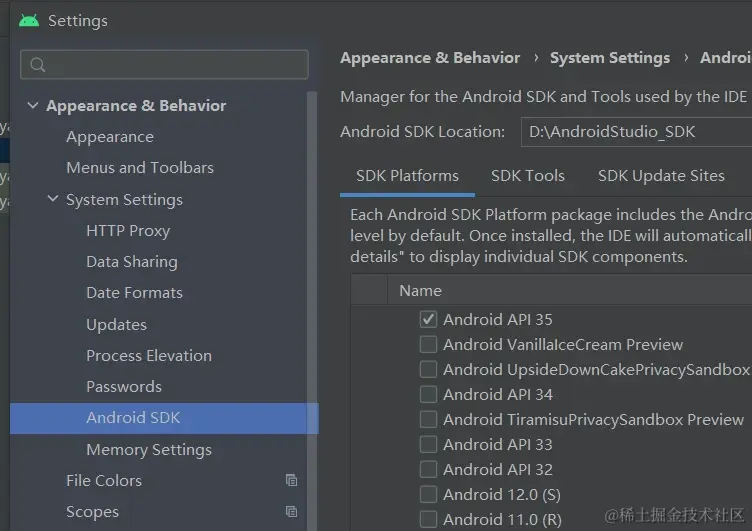Select System Settings in the tree
Viewport: 752px width, 531px height.
[x=124, y=200]
